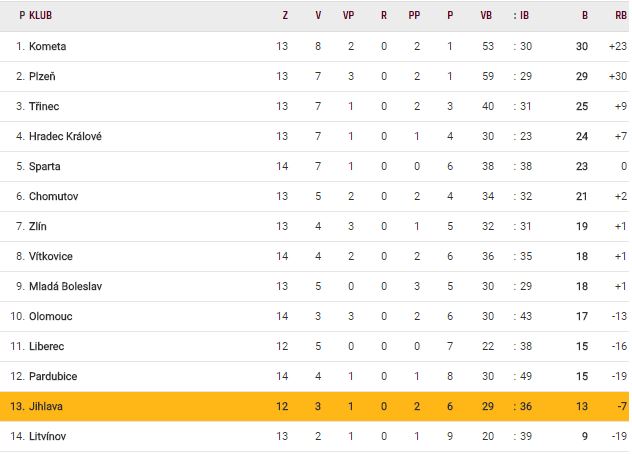
Task: Click Hradec Králové in the standings
Action: (x=66, y=136)
